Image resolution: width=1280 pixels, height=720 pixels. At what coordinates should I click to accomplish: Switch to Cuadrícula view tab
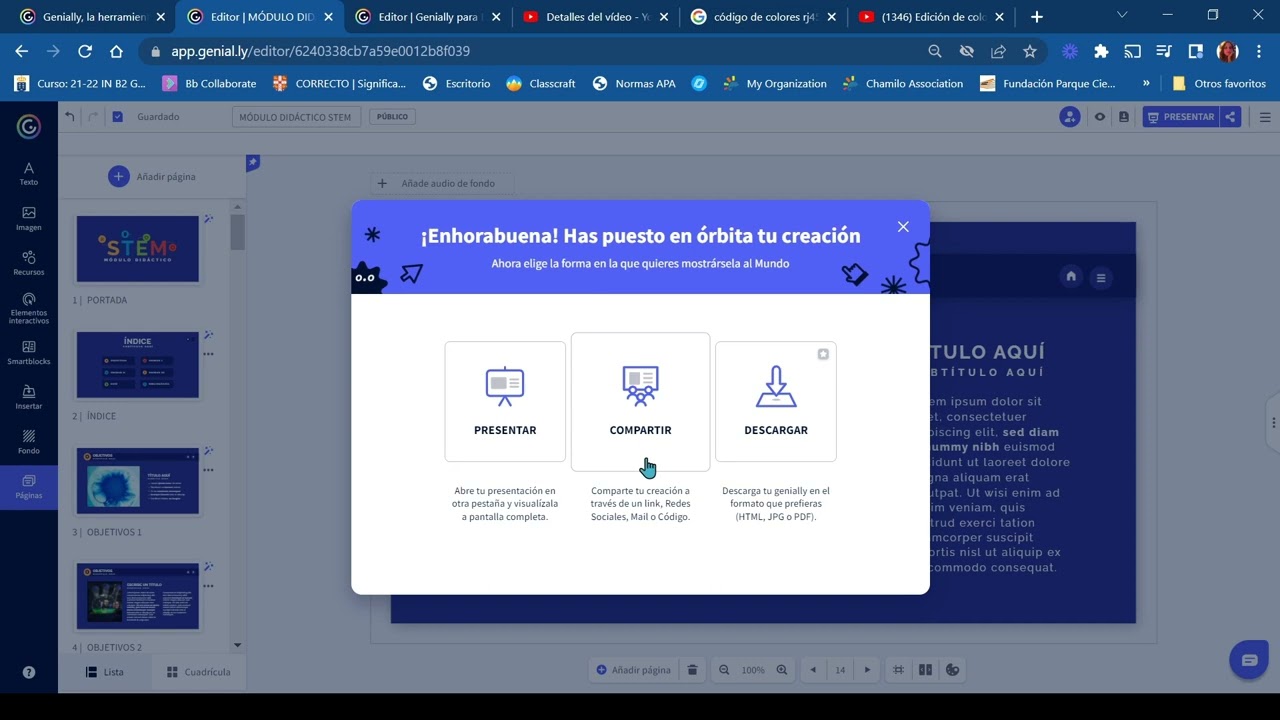point(198,672)
